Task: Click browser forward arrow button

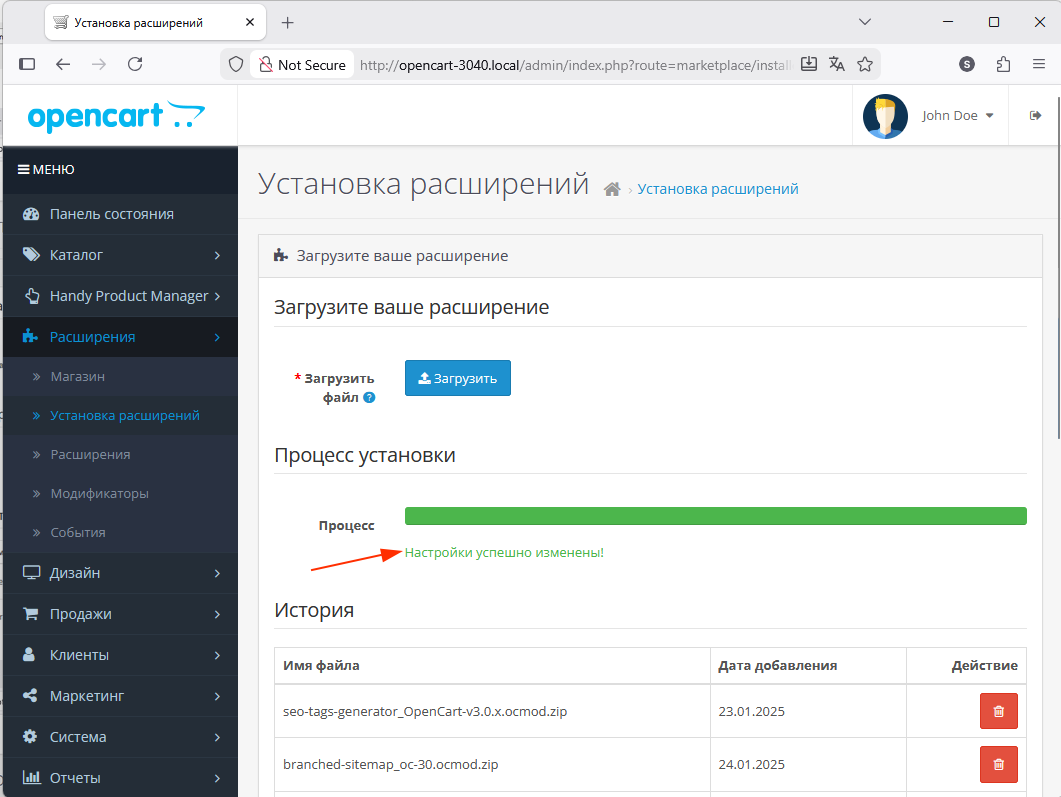Action: (x=99, y=64)
